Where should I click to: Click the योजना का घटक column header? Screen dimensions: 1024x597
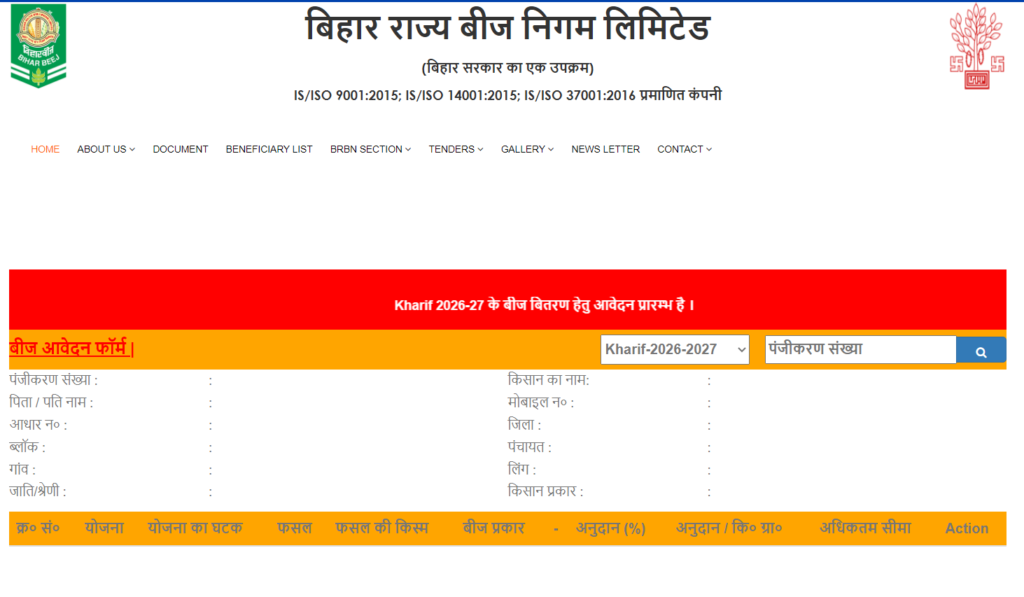coord(195,528)
